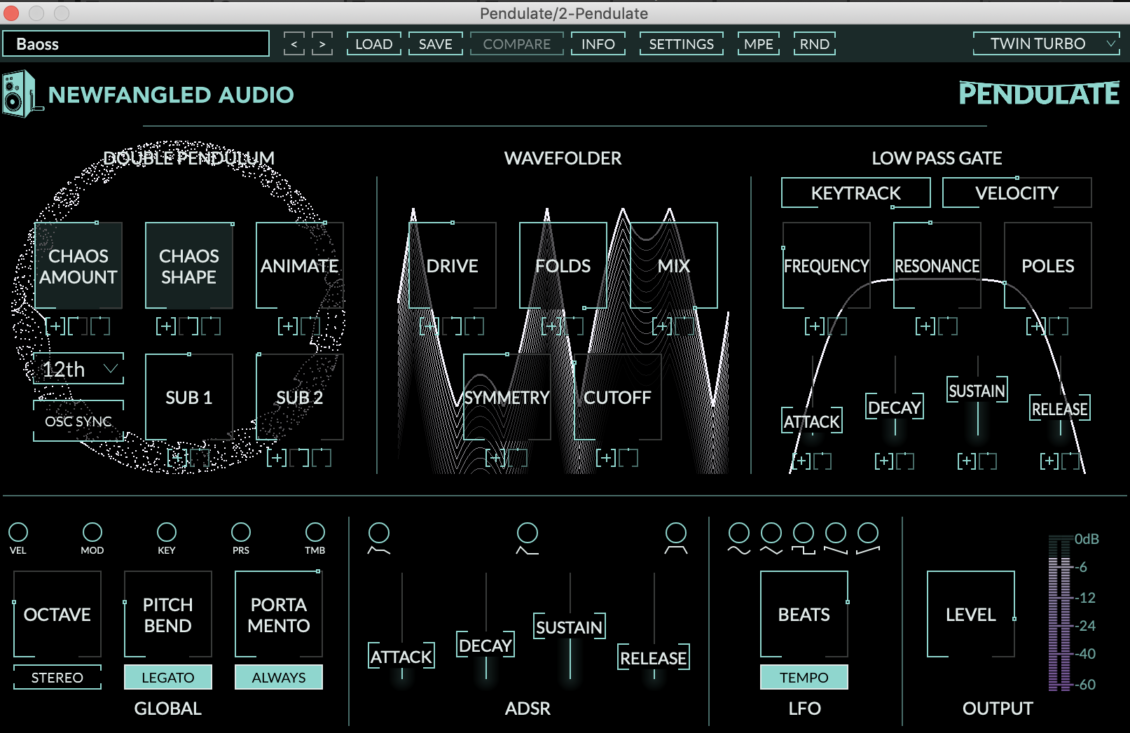This screenshot has height=733, width=1130.
Task: Click the CHAOS AMOUNT control pad
Action: (x=79, y=266)
